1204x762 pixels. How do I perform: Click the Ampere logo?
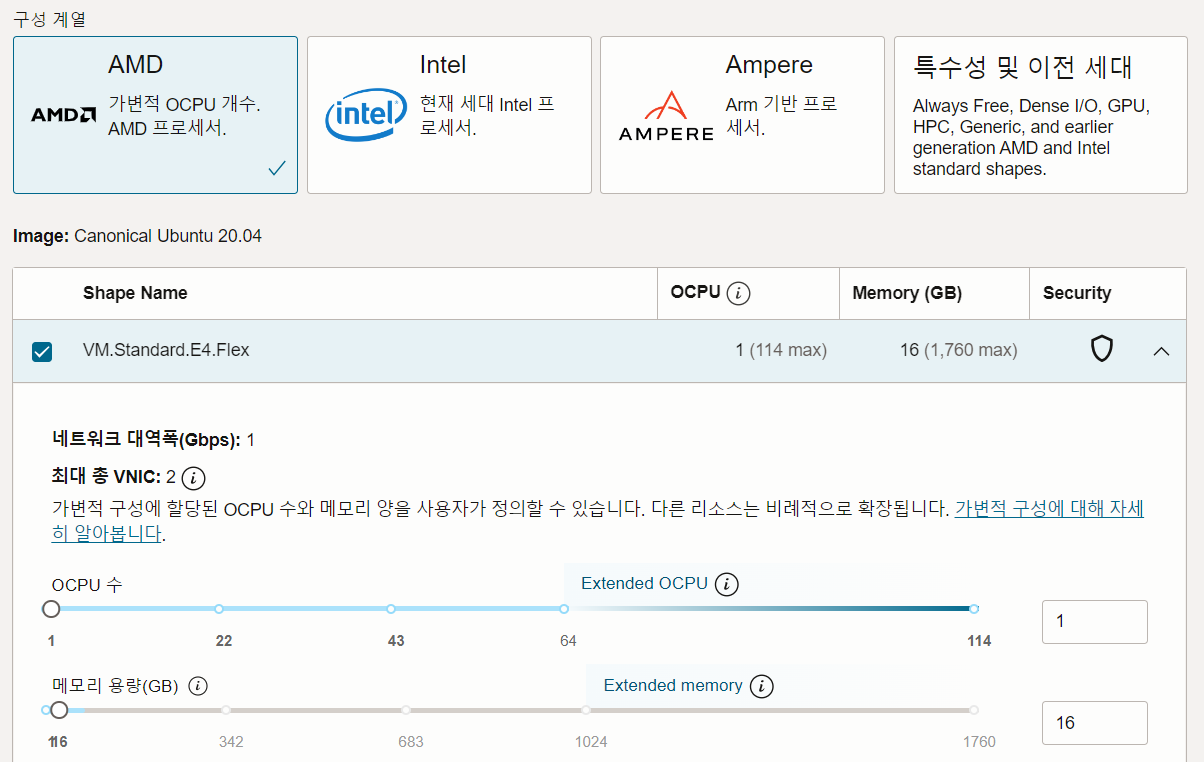click(666, 115)
